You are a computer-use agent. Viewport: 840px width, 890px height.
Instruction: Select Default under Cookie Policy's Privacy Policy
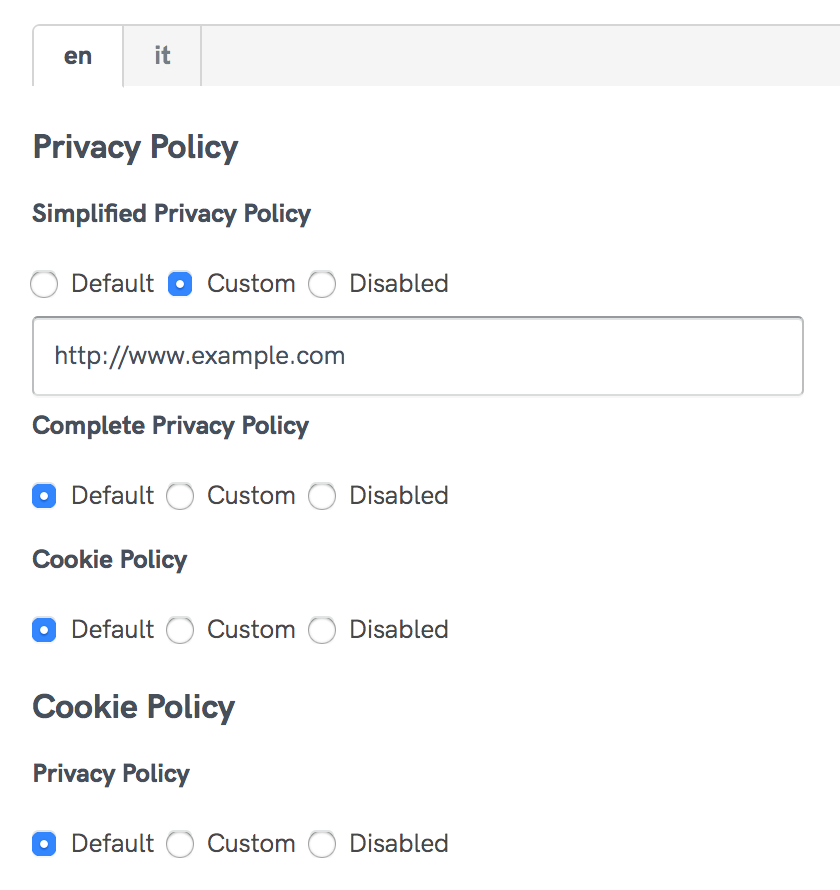44,843
